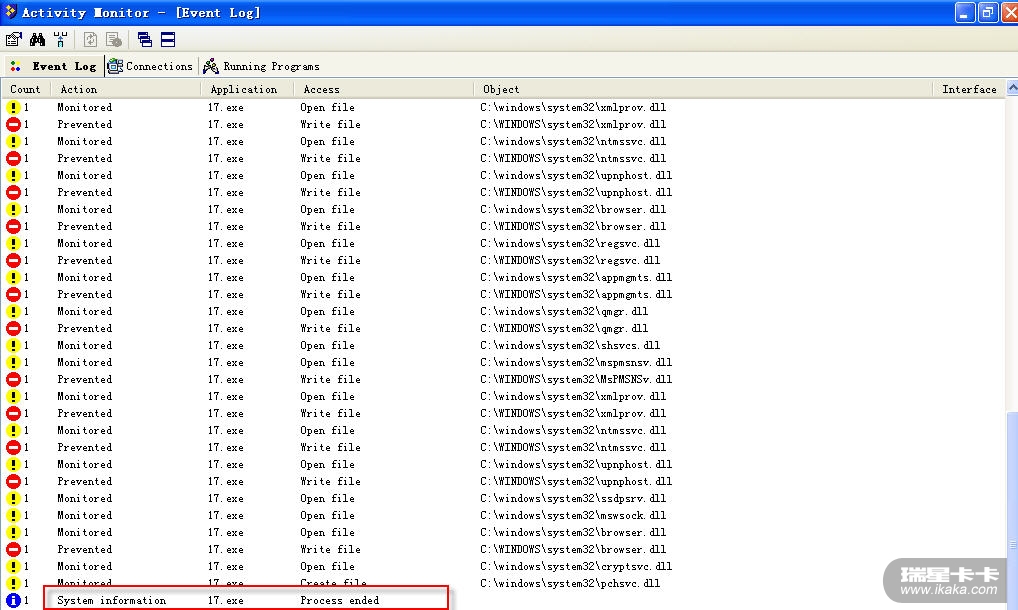Click the blue info icon on System information row
Viewport: 1018px width, 610px height.
point(13,600)
